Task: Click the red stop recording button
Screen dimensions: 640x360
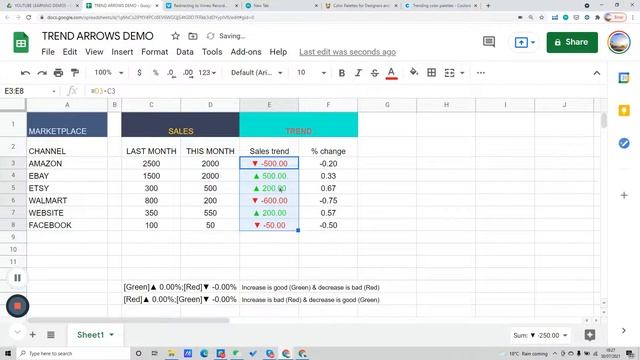Action: pos(18,306)
